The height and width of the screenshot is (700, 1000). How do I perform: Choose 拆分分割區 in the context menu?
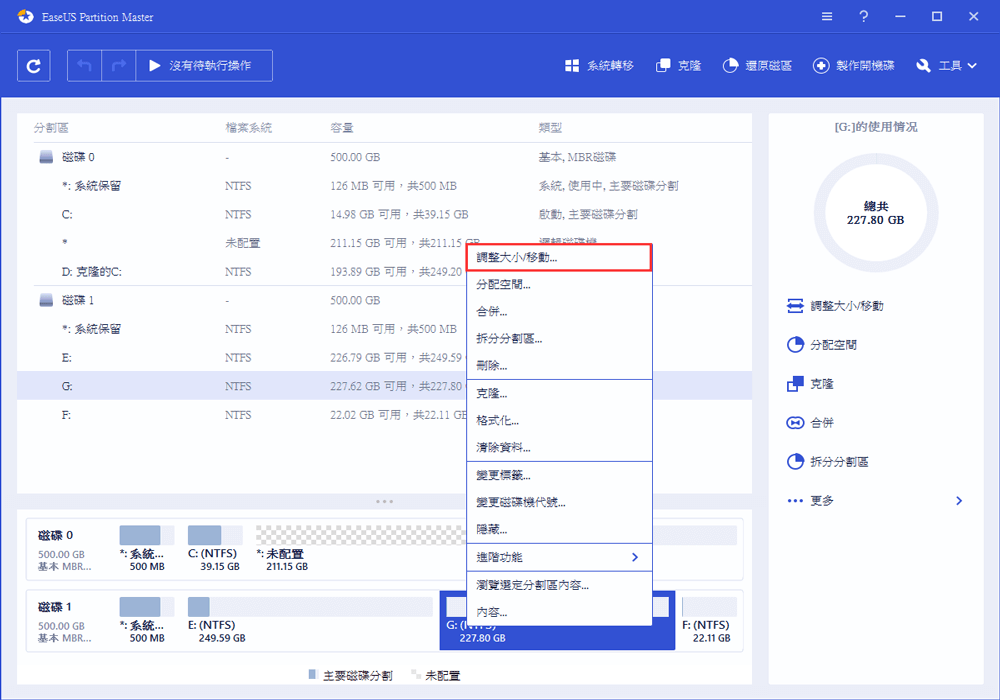pyautogui.click(x=559, y=339)
